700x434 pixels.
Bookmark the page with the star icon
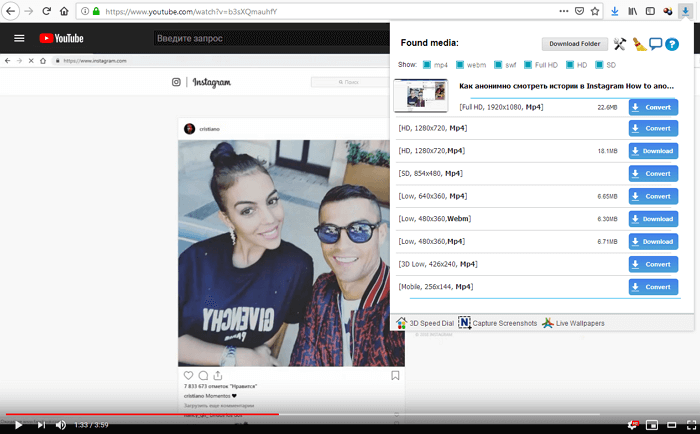click(596, 12)
